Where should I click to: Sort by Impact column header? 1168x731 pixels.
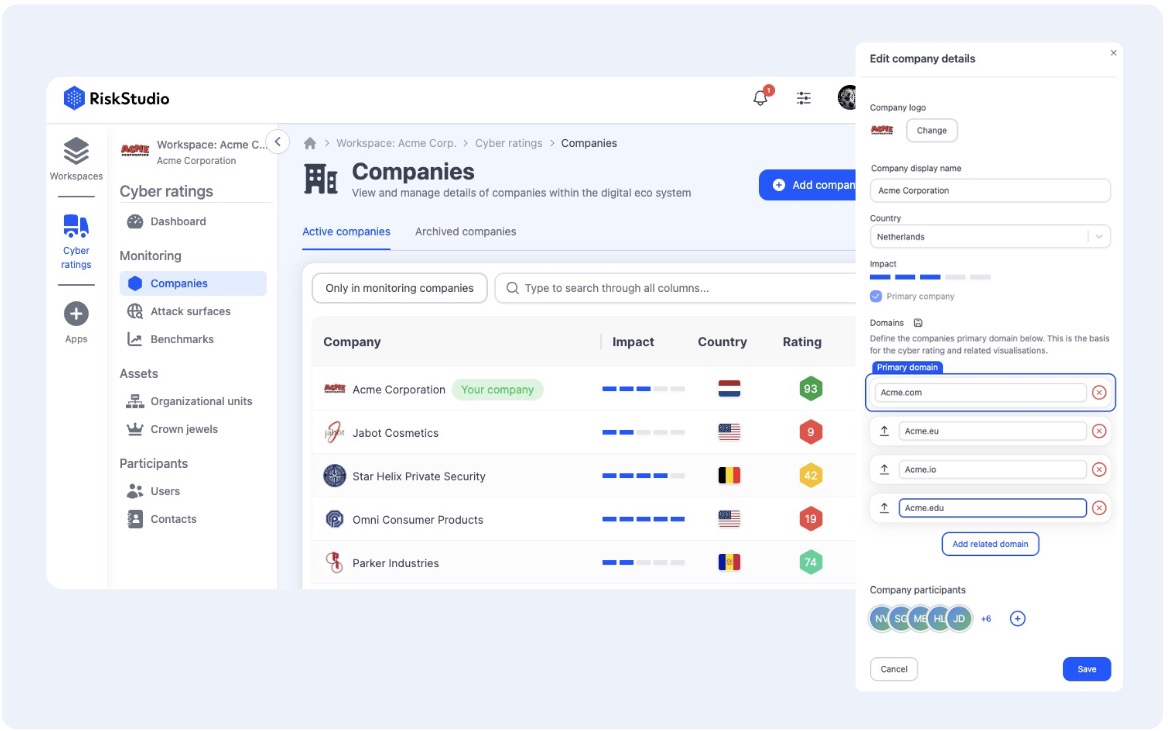(633, 342)
